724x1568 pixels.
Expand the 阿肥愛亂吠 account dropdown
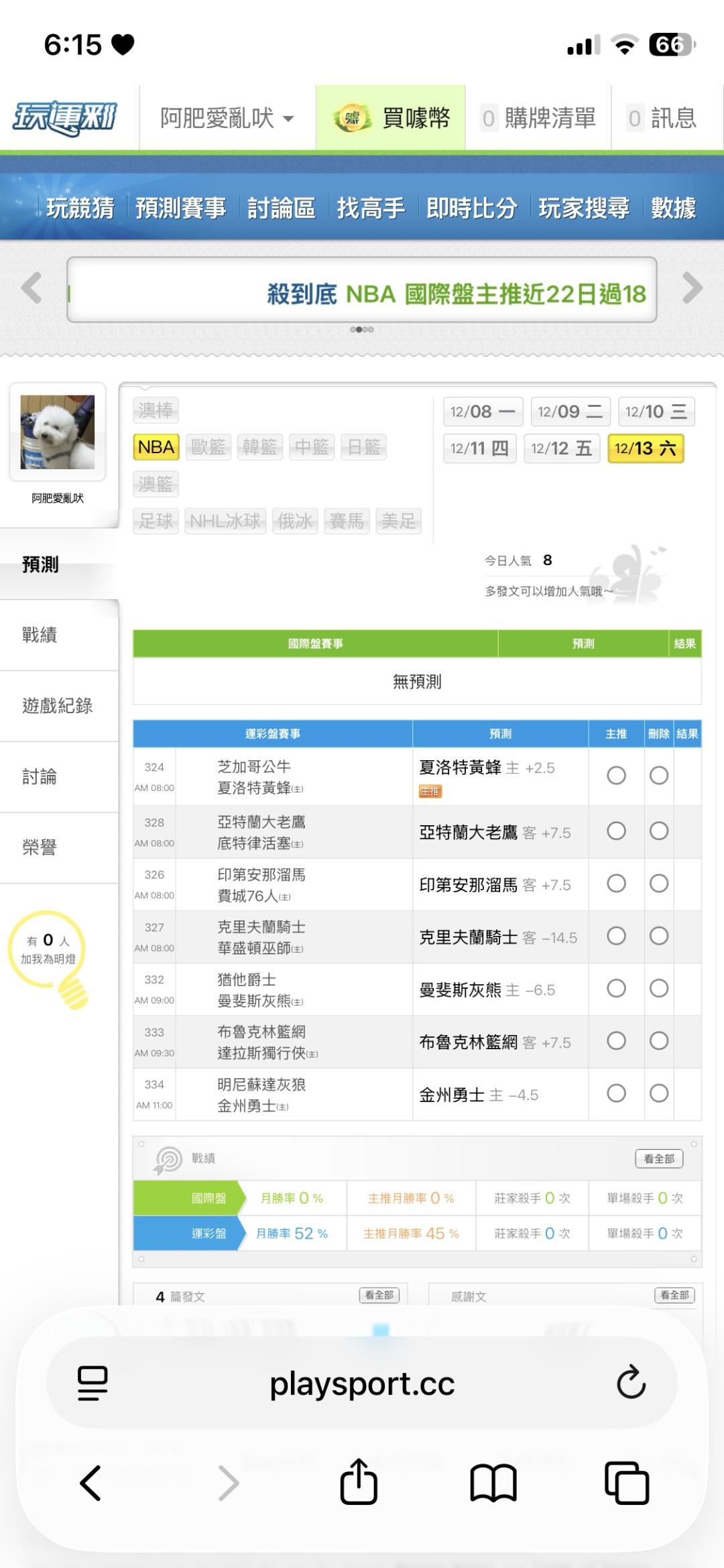(x=227, y=119)
